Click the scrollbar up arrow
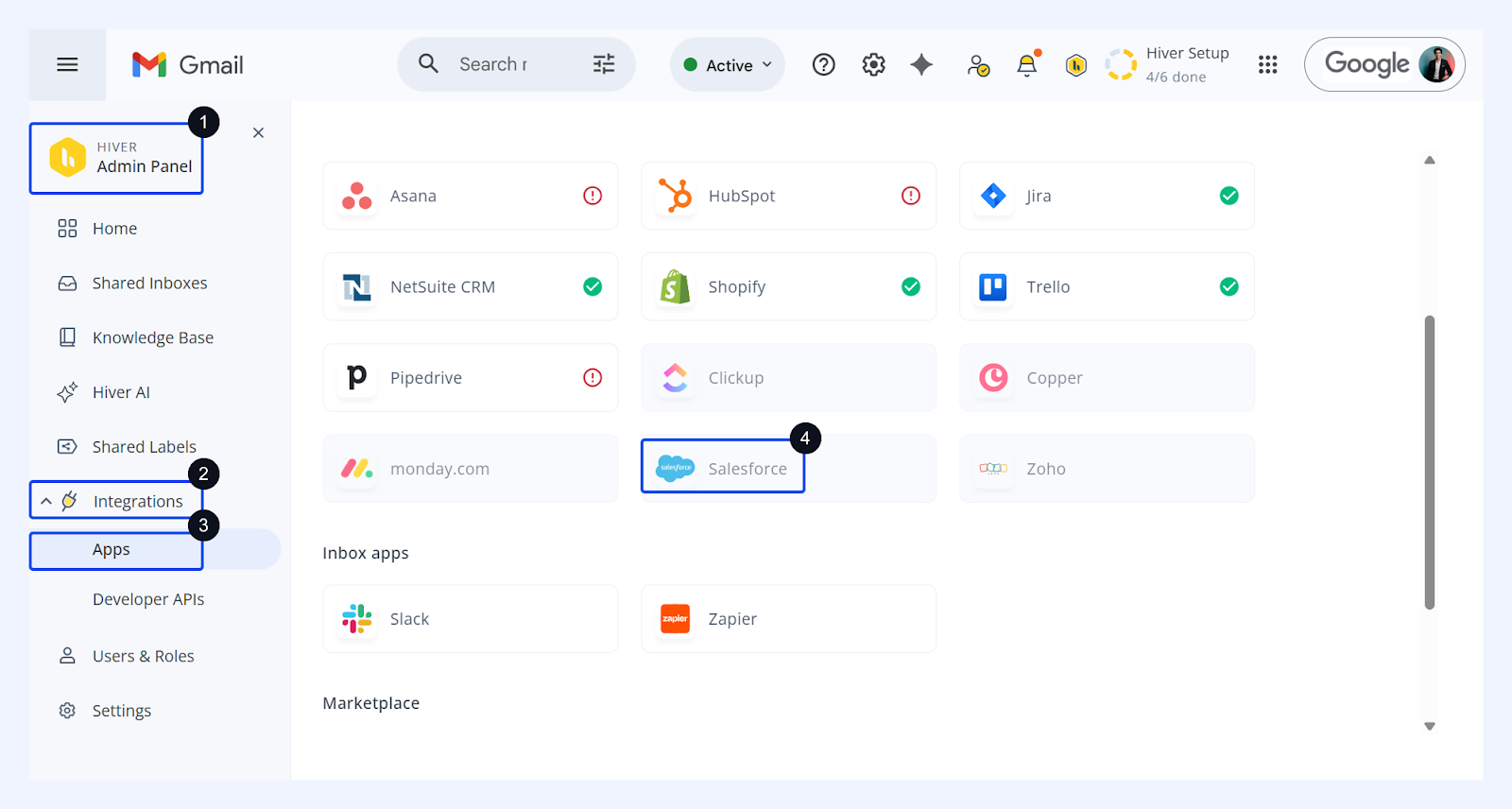This screenshot has width=1512, height=809. click(1430, 160)
